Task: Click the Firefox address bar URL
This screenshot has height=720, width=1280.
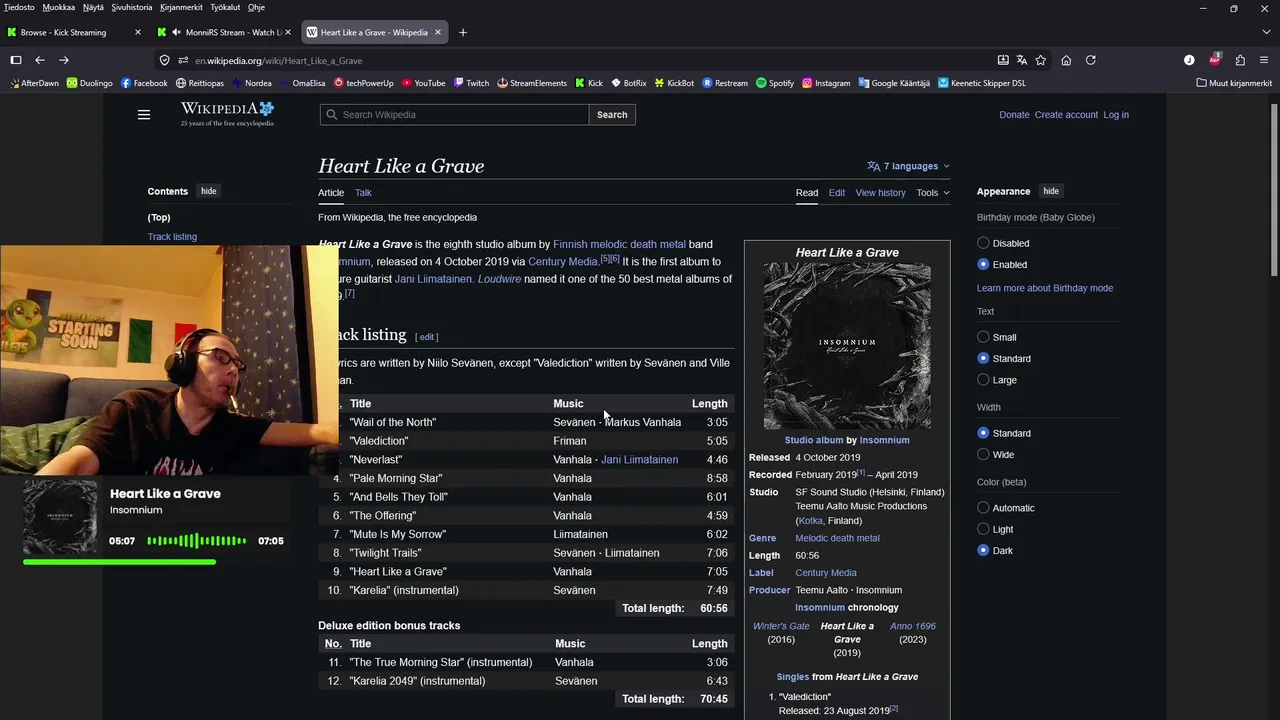Action: pos(279,60)
